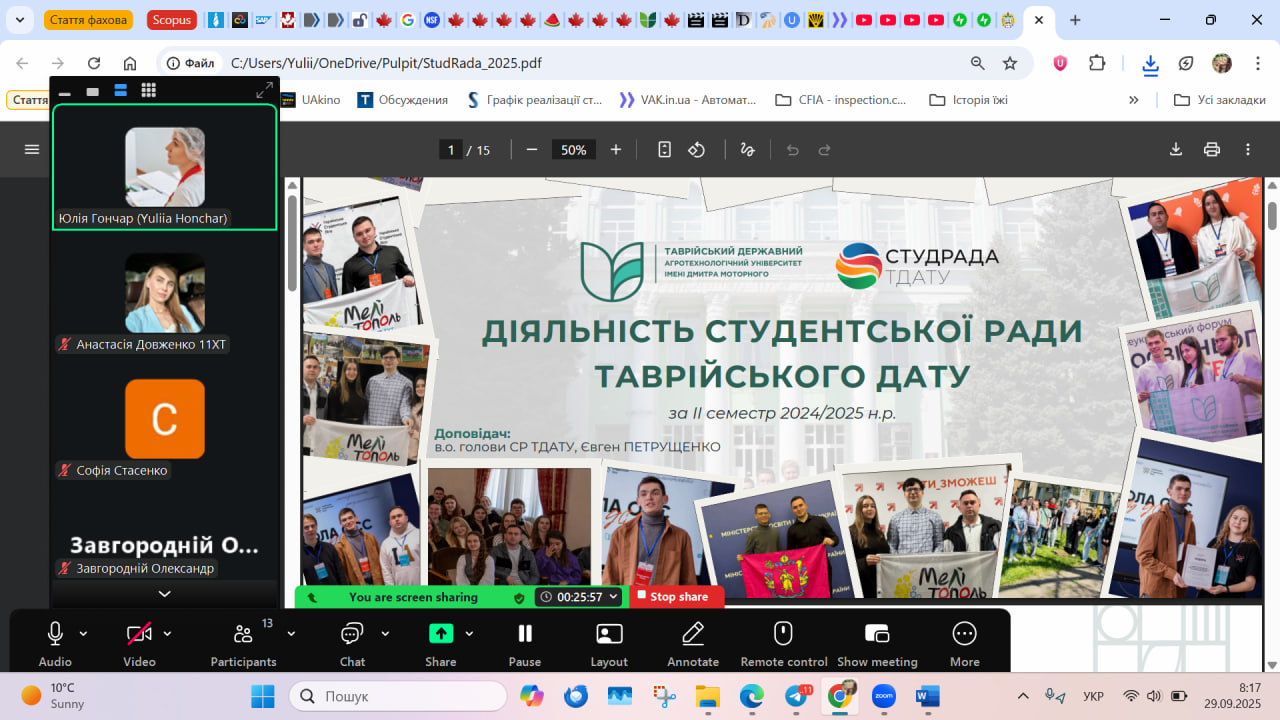This screenshot has height=720, width=1280.
Task: Expand the Zoom video panel to full size
Action: point(264,91)
